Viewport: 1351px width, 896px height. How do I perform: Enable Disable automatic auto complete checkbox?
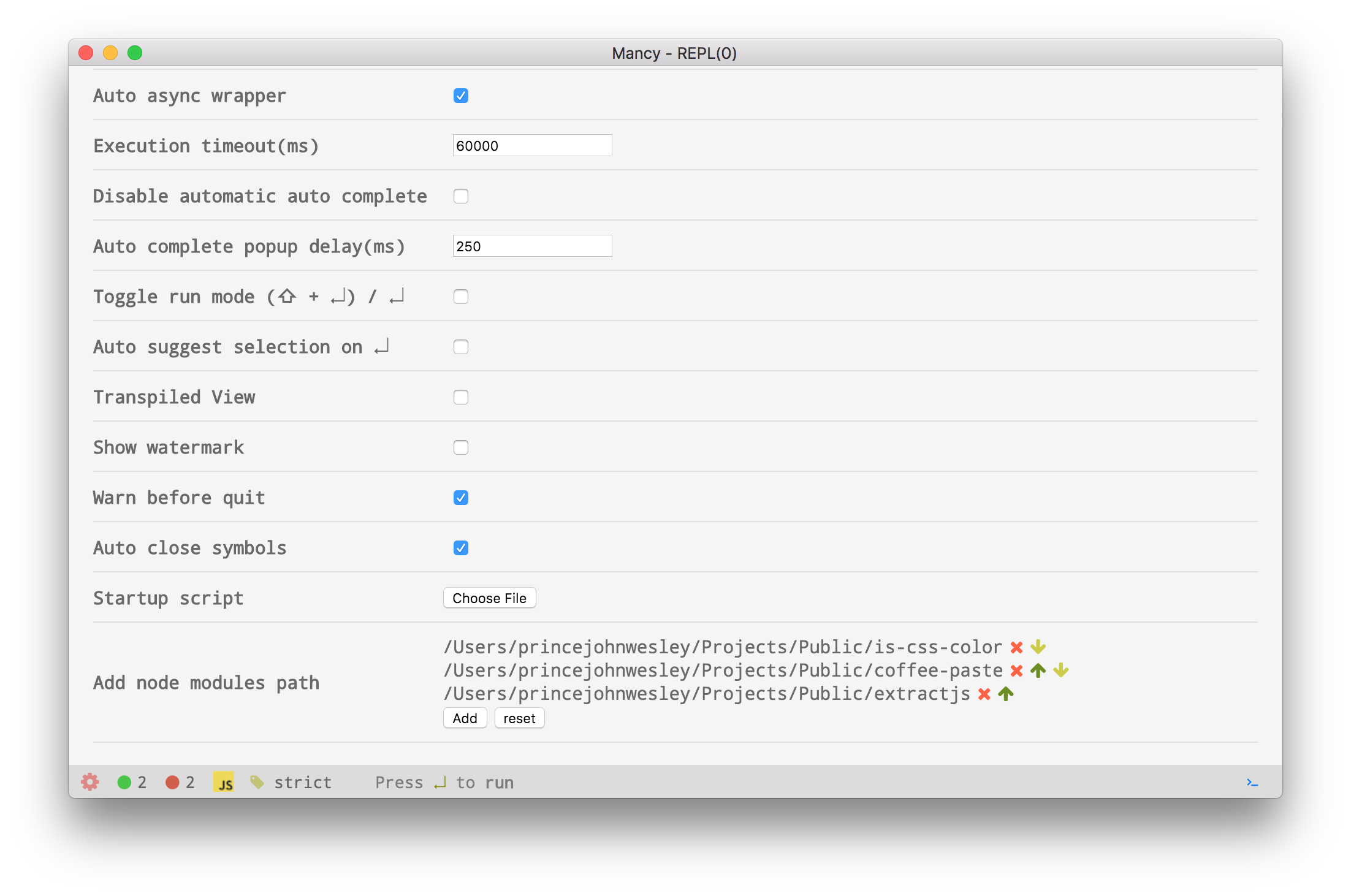pos(461,196)
